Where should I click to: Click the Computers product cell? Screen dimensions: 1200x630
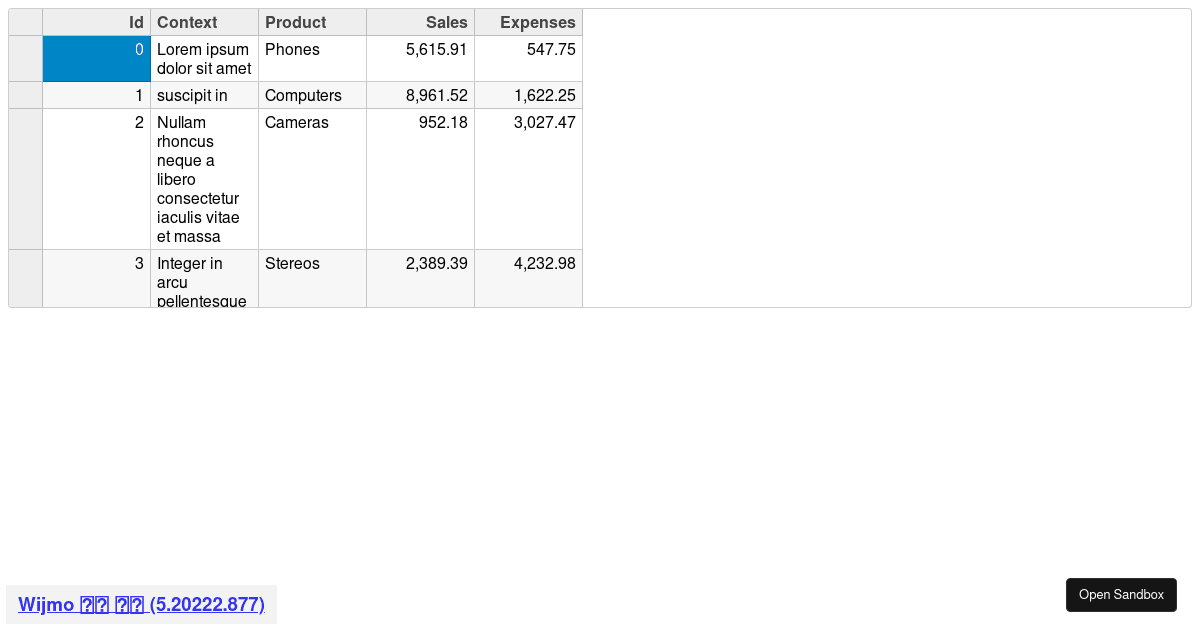point(312,96)
